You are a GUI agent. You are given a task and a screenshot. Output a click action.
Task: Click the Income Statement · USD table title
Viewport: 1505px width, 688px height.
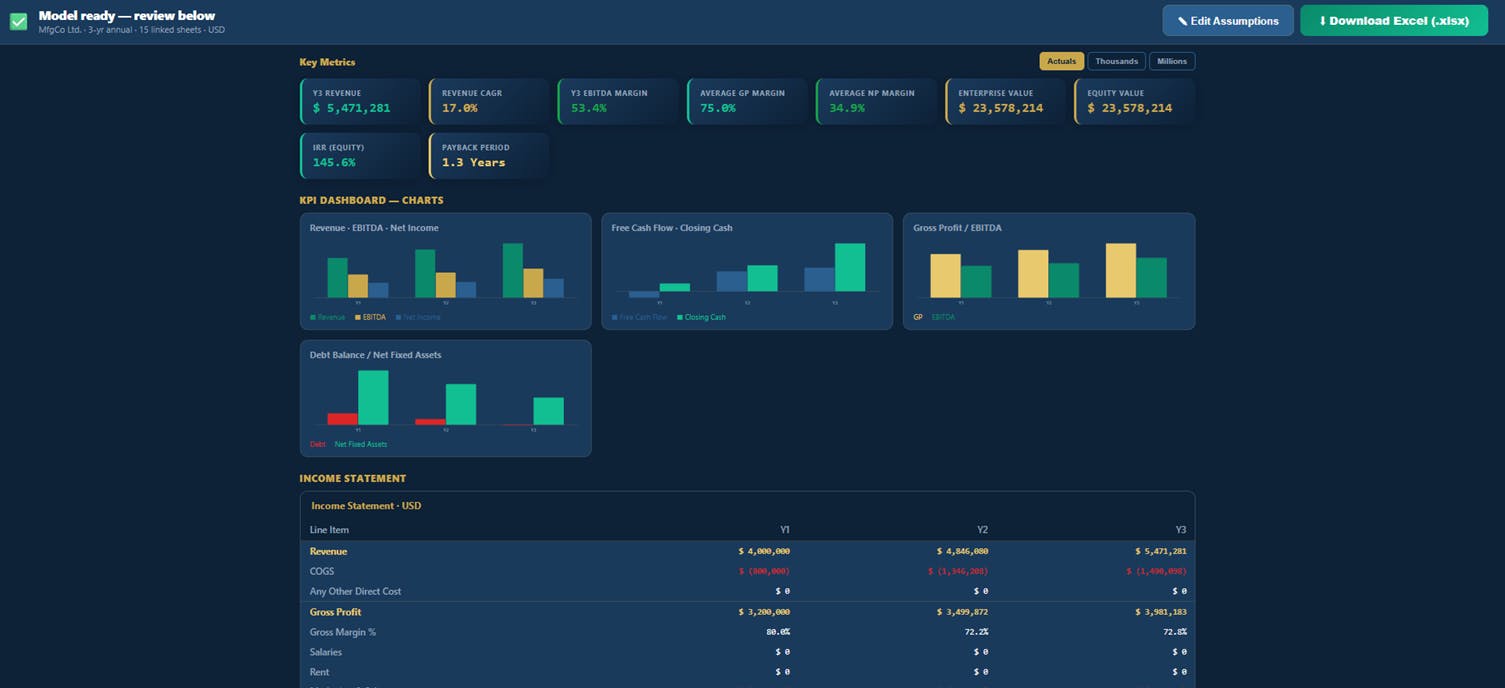[366, 506]
